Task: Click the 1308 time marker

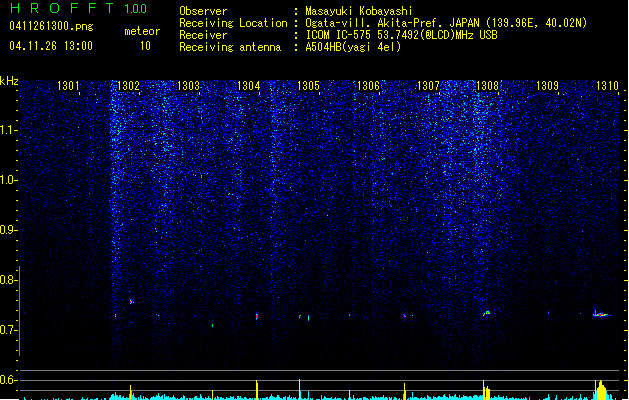Action: point(487,86)
